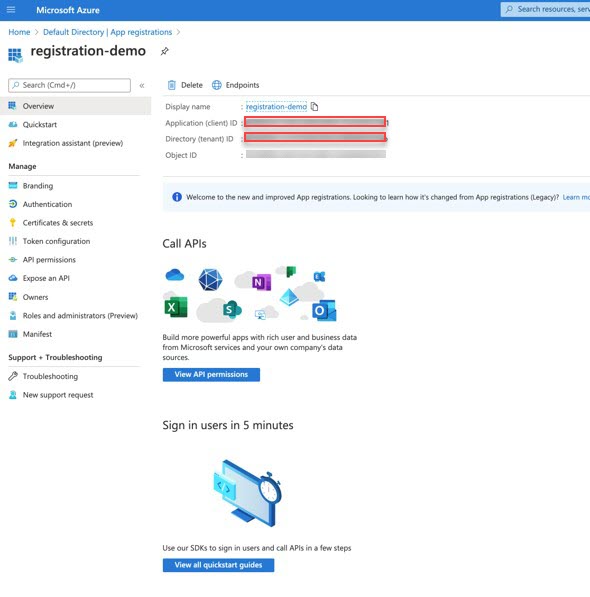Click the Application (client) ID label
The height and width of the screenshot is (597, 590).
(x=201, y=123)
